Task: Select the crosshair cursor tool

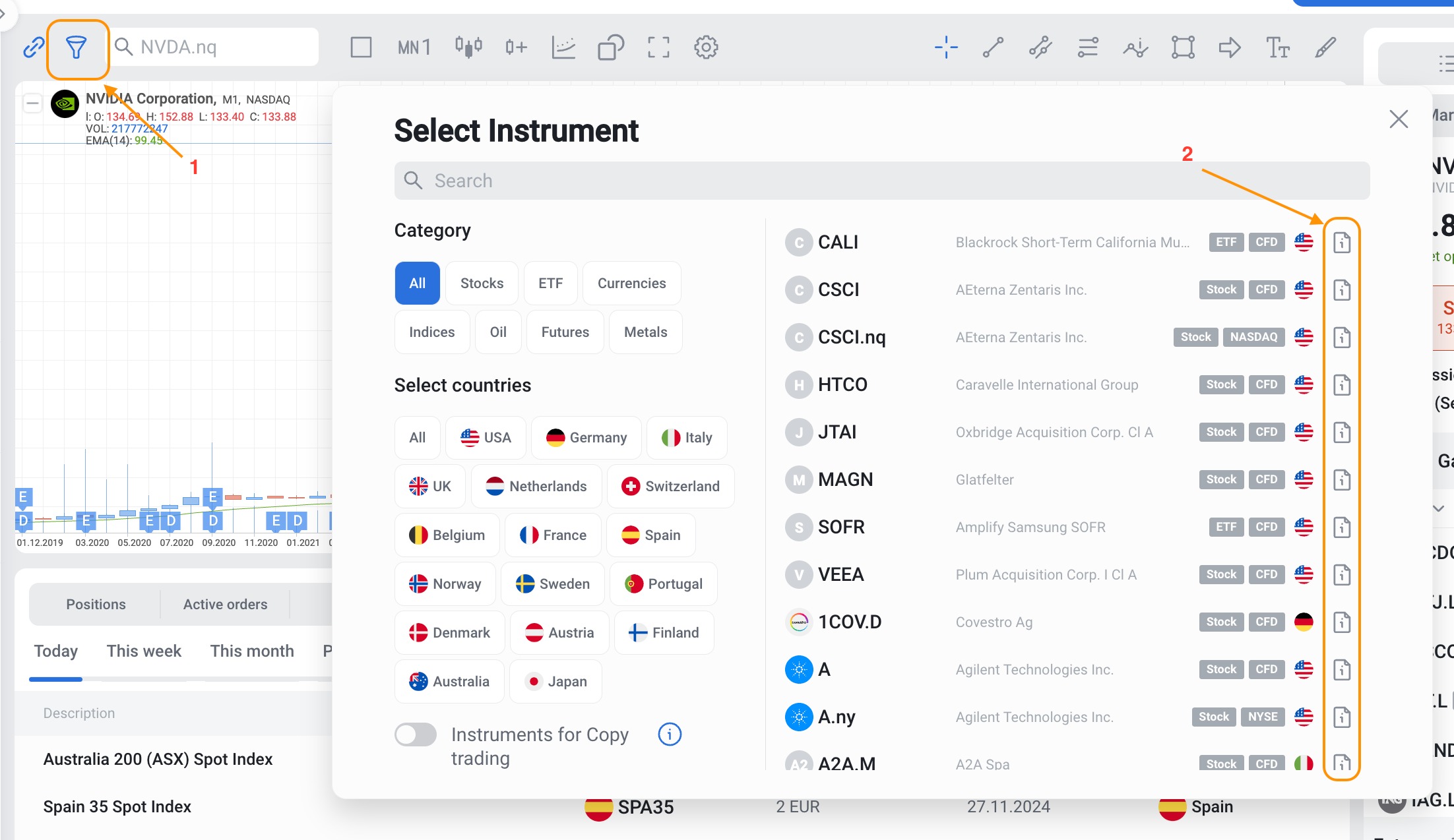Action: 946,47
